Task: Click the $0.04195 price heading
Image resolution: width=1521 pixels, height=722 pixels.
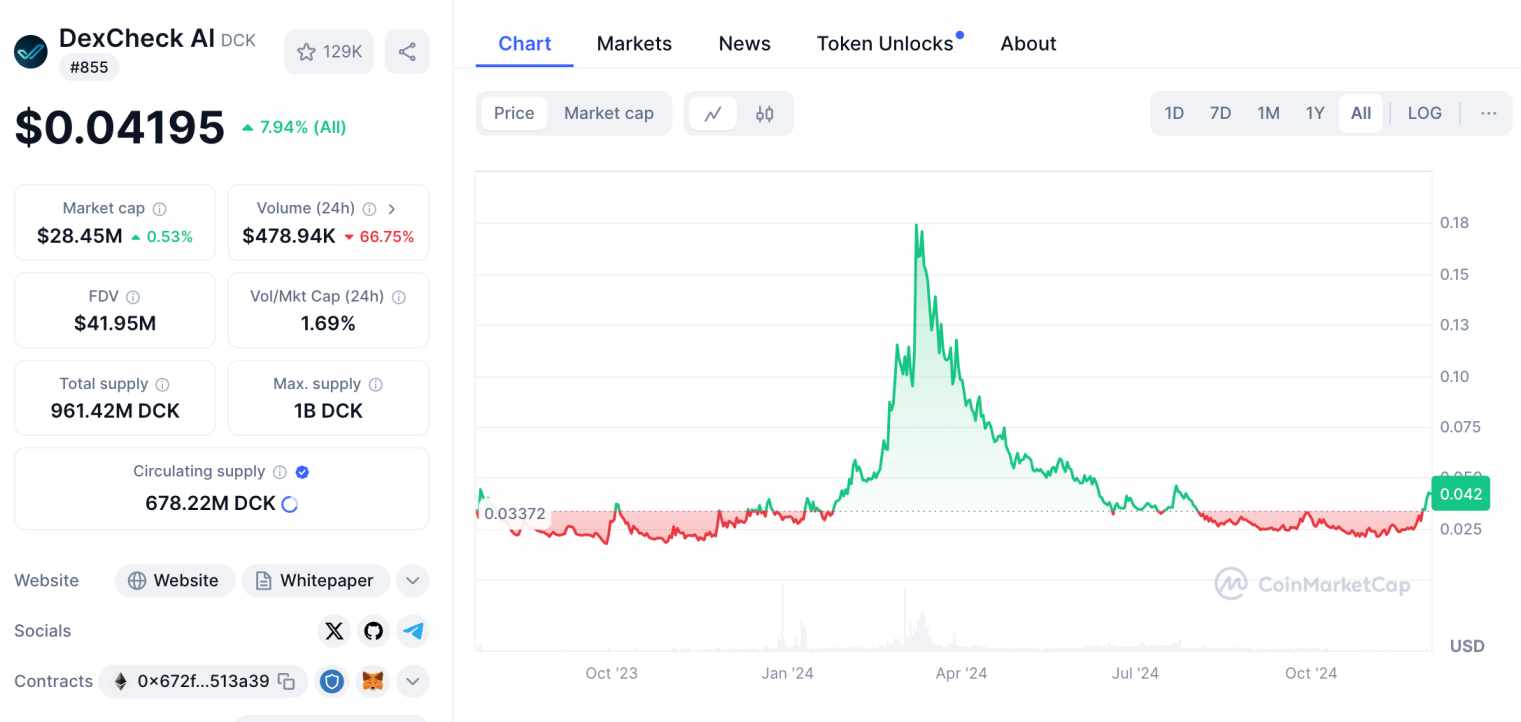Action: [x=120, y=127]
